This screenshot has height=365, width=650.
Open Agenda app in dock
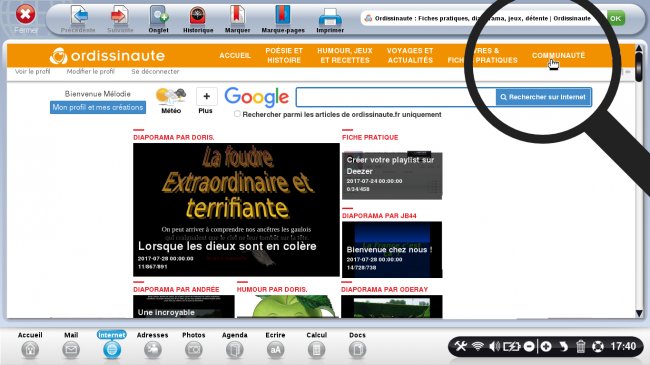coord(235,345)
